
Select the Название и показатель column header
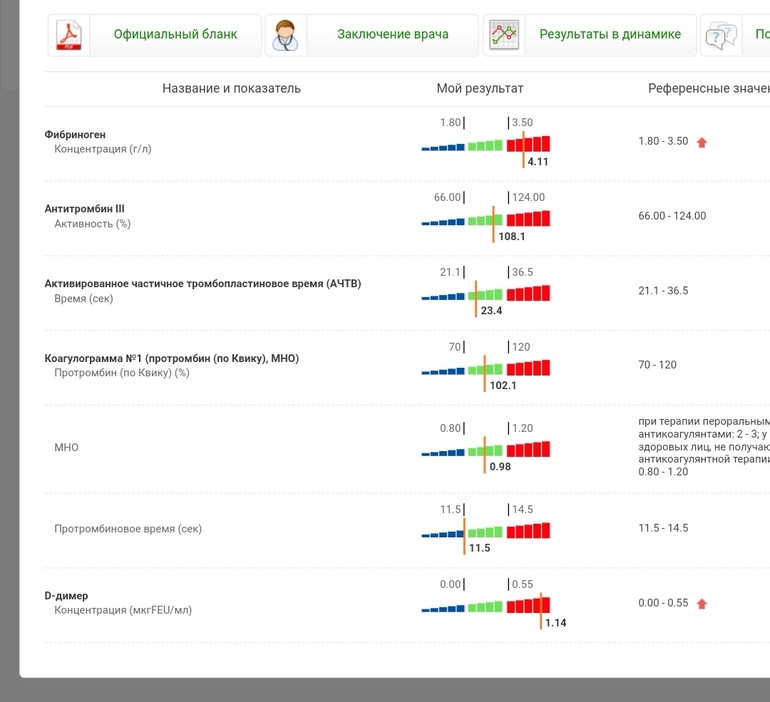pos(231,88)
